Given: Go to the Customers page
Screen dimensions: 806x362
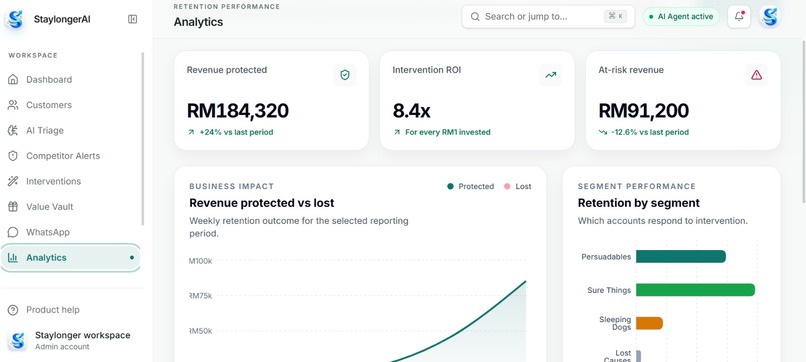Looking at the screenshot, I should 70,105.
